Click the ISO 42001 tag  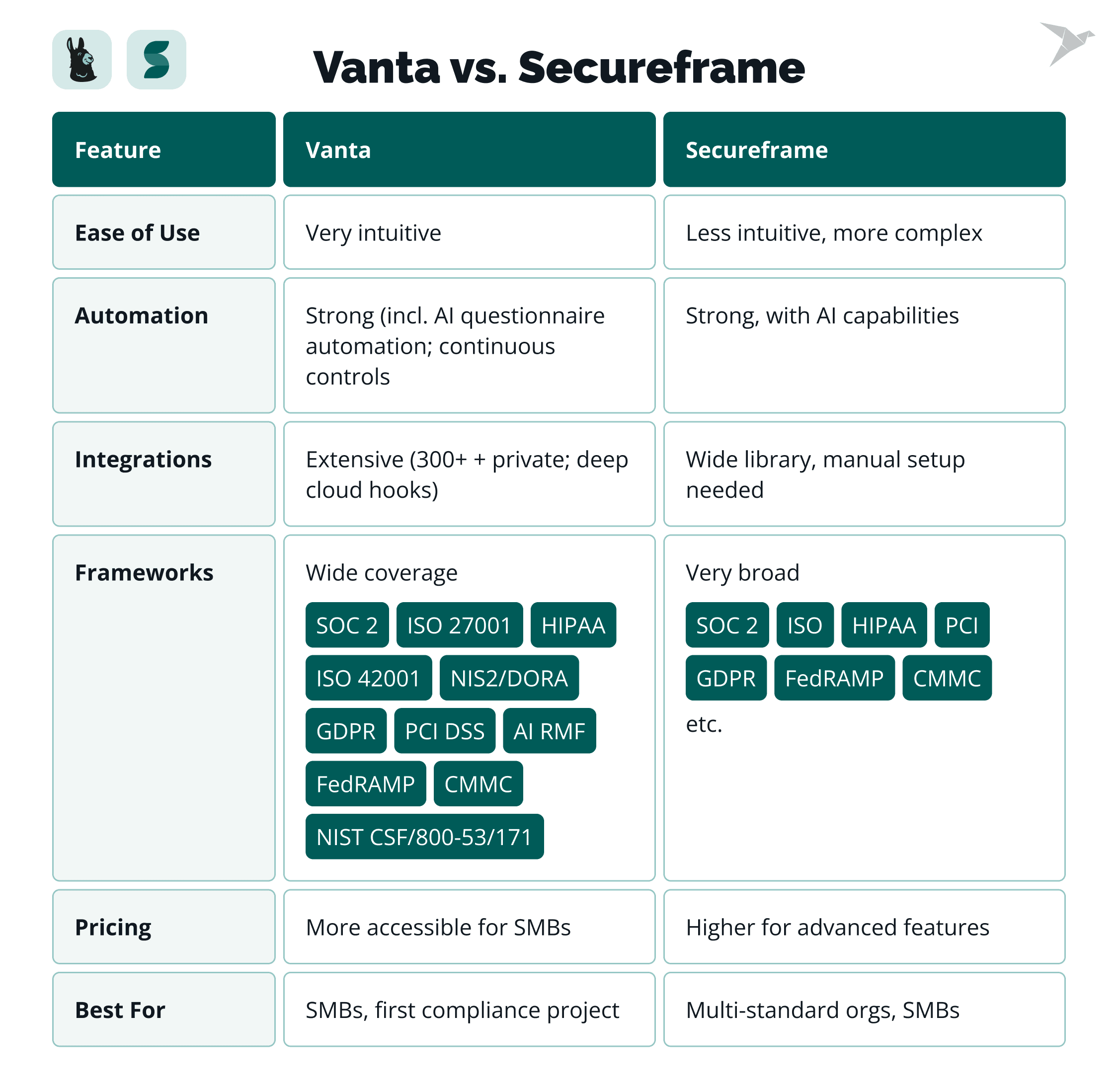(x=368, y=678)
